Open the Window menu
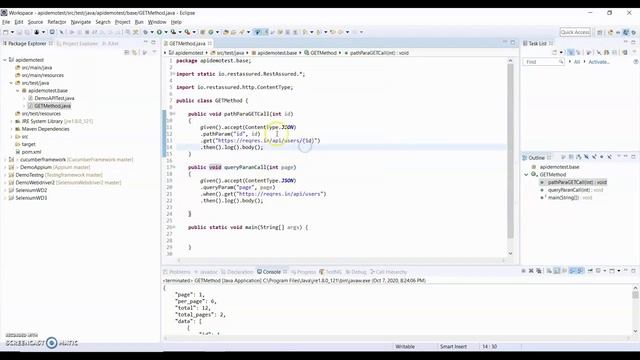 [x=157, y=22]
